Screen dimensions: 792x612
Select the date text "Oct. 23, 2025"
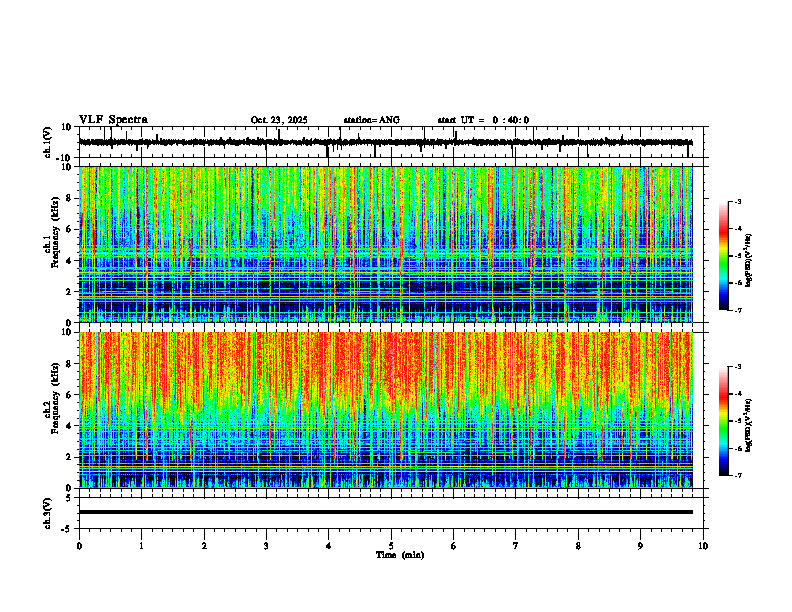point(279,120)
